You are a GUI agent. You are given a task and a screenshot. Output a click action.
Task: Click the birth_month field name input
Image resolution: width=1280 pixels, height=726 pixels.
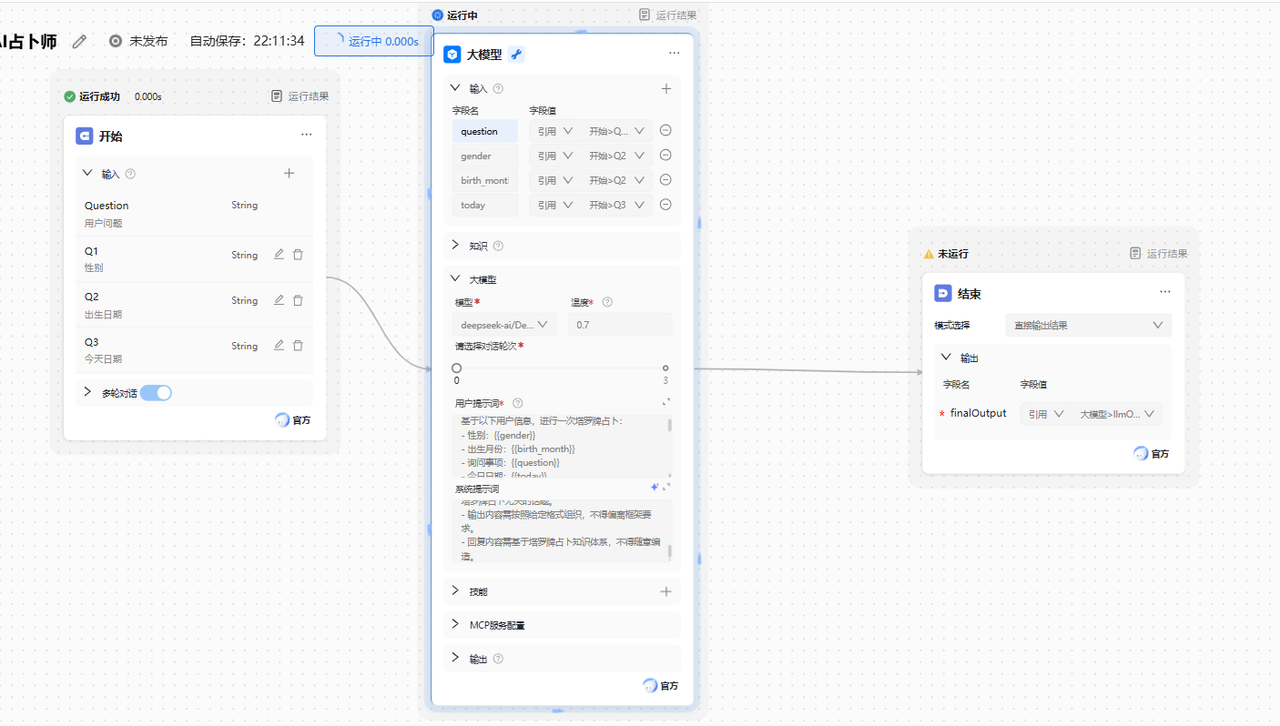pos(485,180)
